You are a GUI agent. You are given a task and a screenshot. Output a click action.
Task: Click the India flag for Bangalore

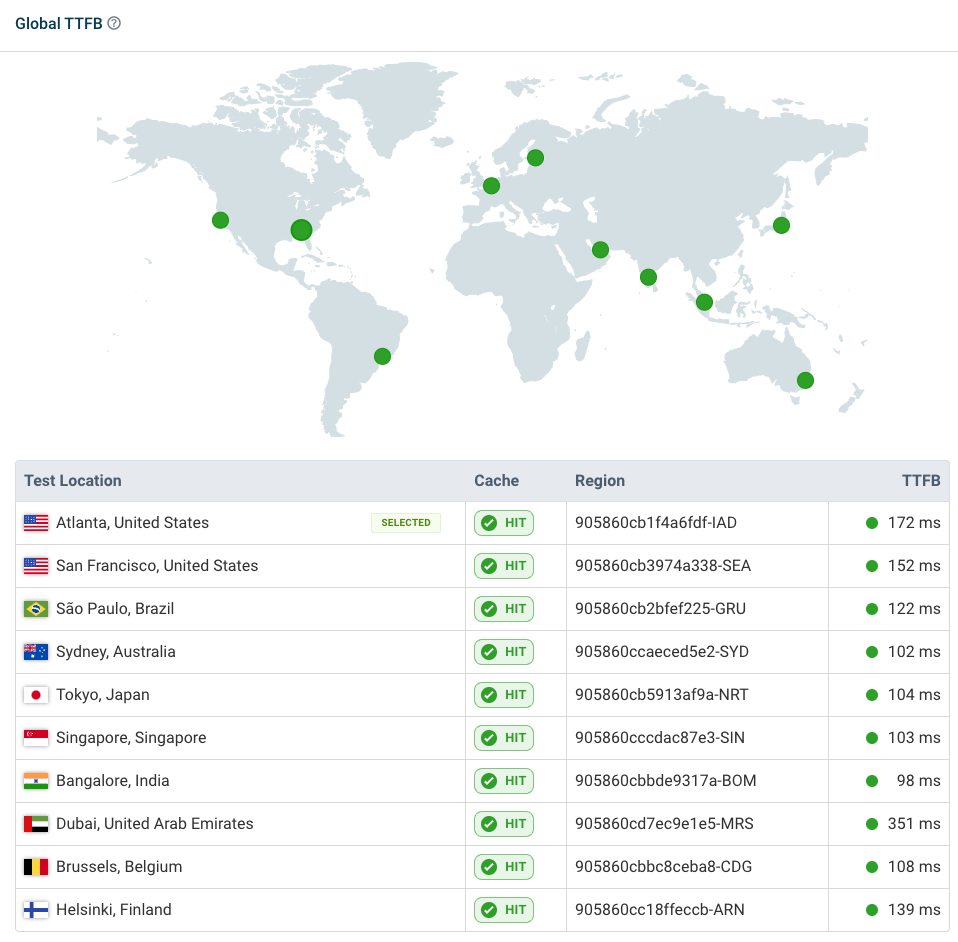click(x=35, y=780)
